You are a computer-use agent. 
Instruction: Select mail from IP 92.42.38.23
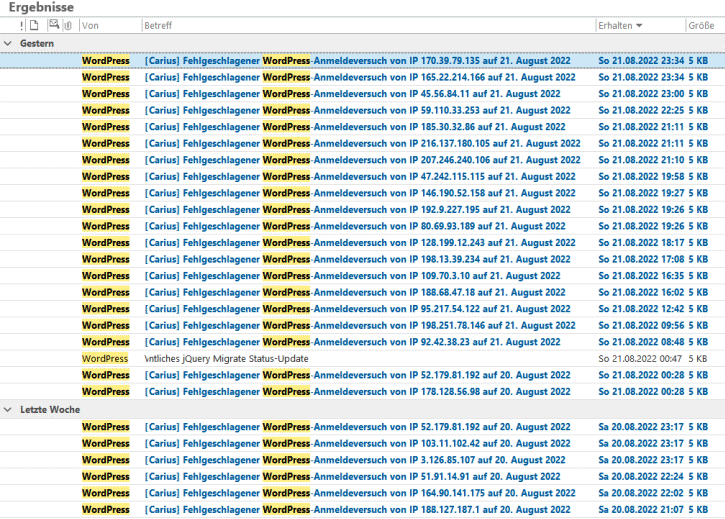tap(362, 342)
